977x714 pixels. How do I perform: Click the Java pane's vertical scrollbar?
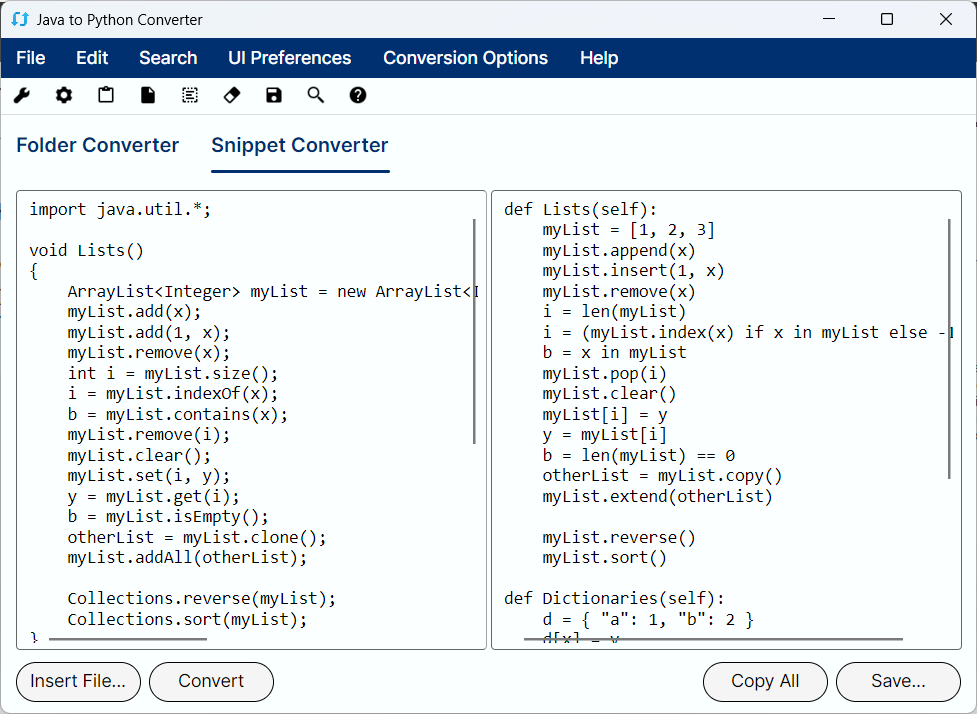pos(474,332)
